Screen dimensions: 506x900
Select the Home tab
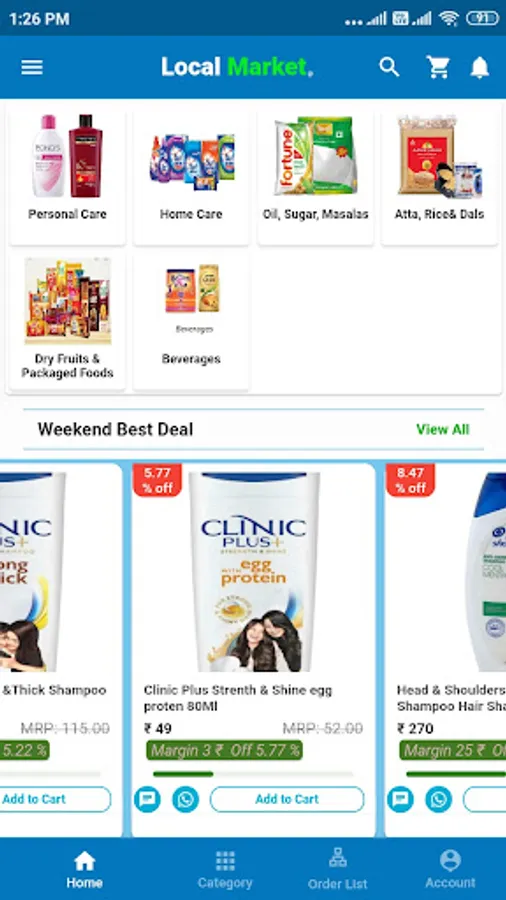click(x=84, y=870)
